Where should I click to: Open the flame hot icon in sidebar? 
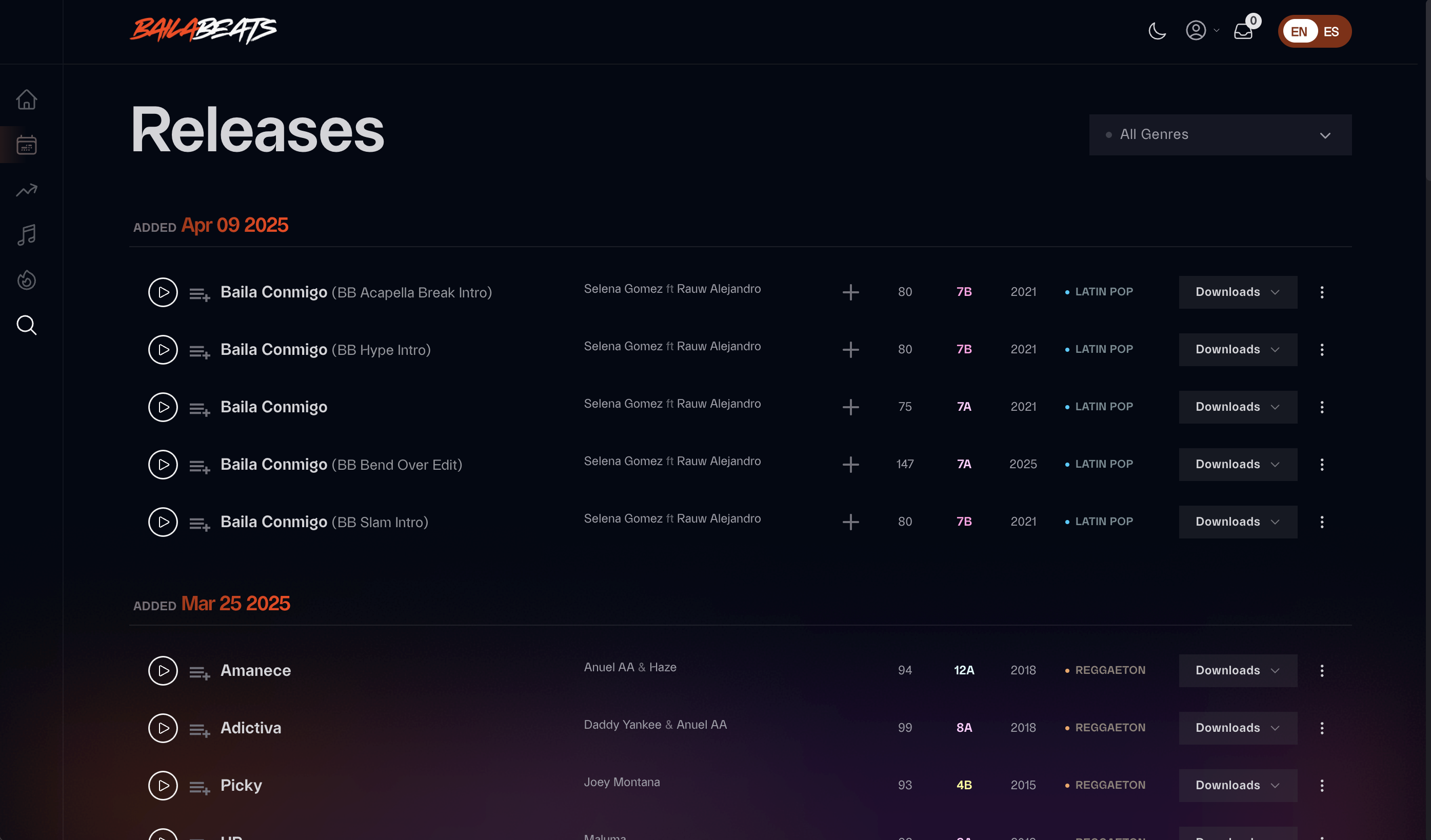pos(26,280)
